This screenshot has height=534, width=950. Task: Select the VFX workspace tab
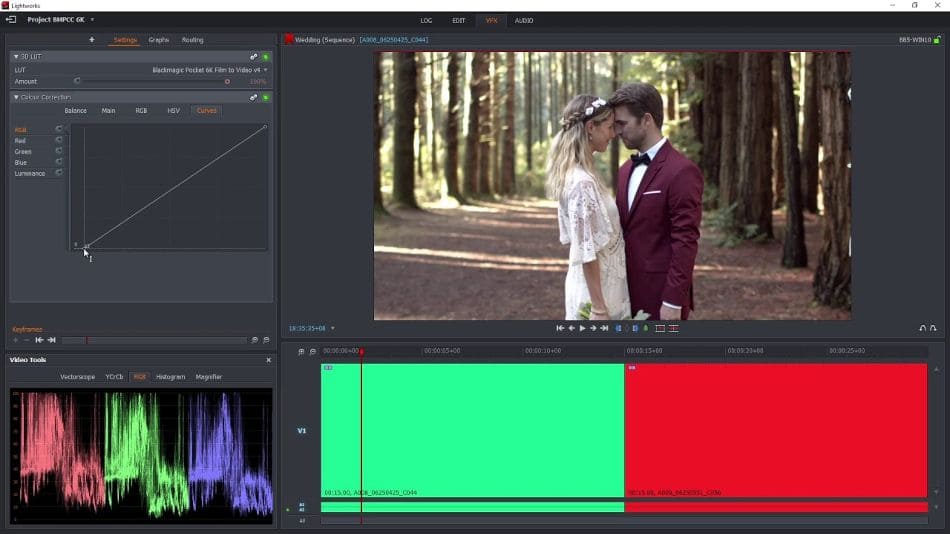491,21
